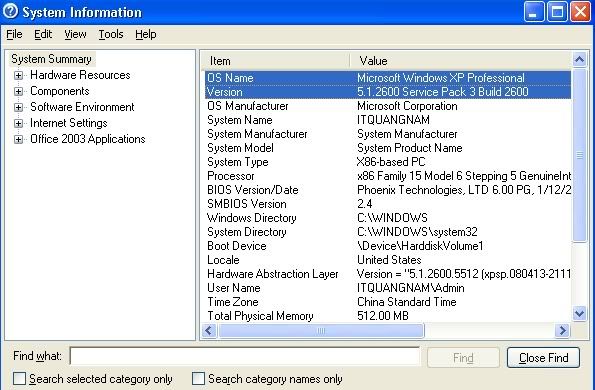Click the Find button
This screenshot has height=390, width=595.
pos(463,357)
